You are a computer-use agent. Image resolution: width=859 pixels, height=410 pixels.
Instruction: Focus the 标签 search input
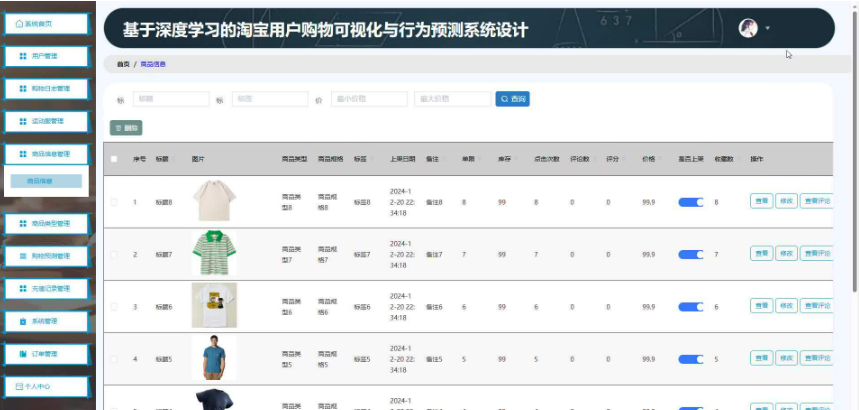[x=270, y=99]
